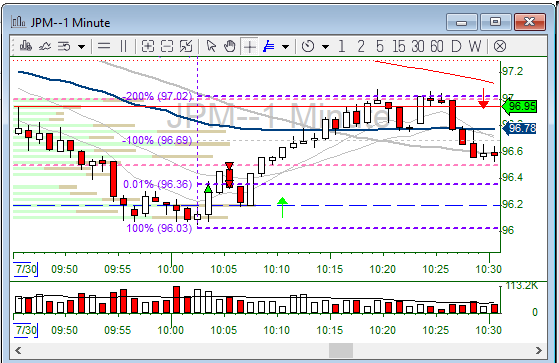Viewport: 559px width, 363px height.
Task: Select the arrow pointer tool
Action: click(211, 46)
